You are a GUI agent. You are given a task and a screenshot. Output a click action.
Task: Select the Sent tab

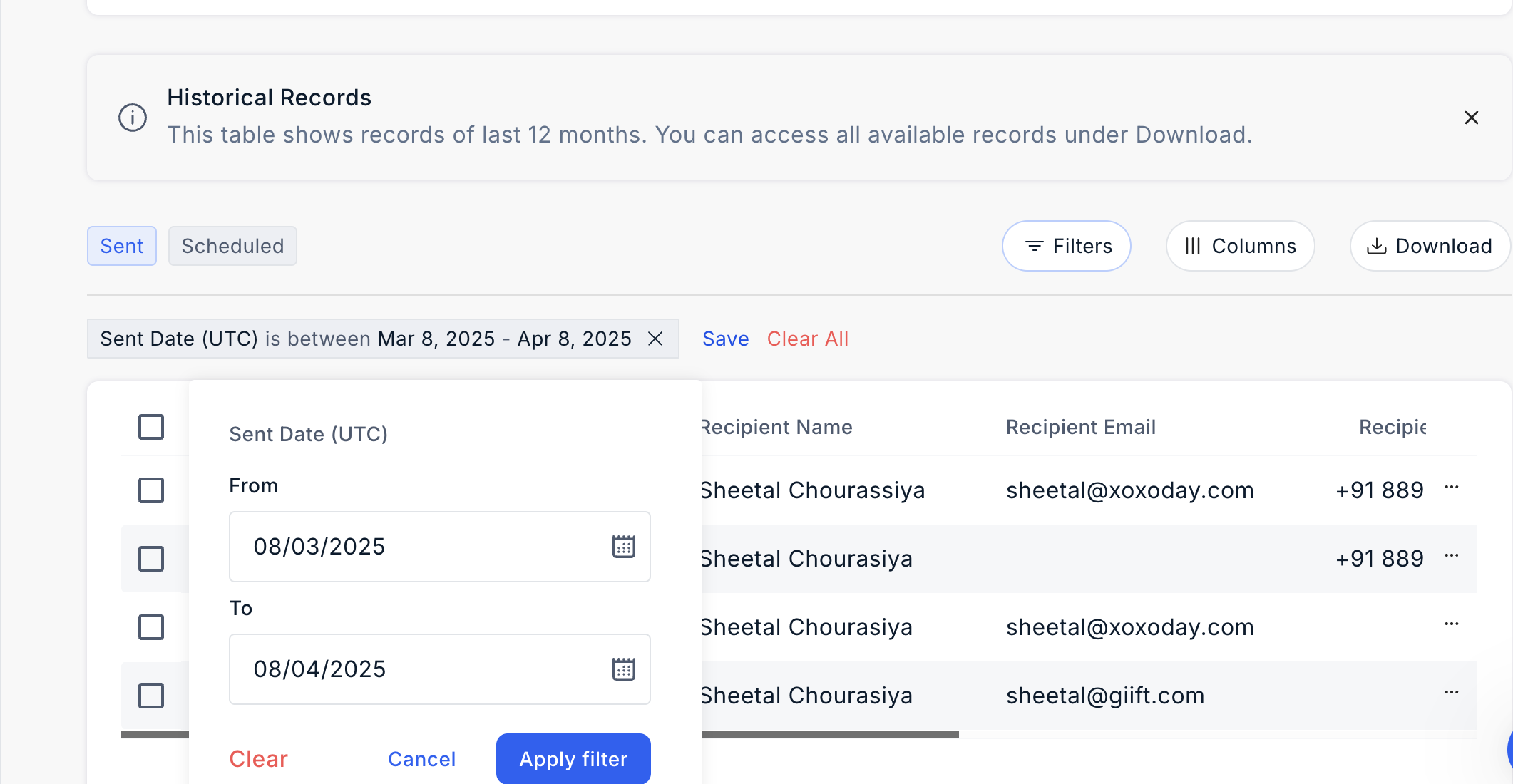(x=122, y=246)
